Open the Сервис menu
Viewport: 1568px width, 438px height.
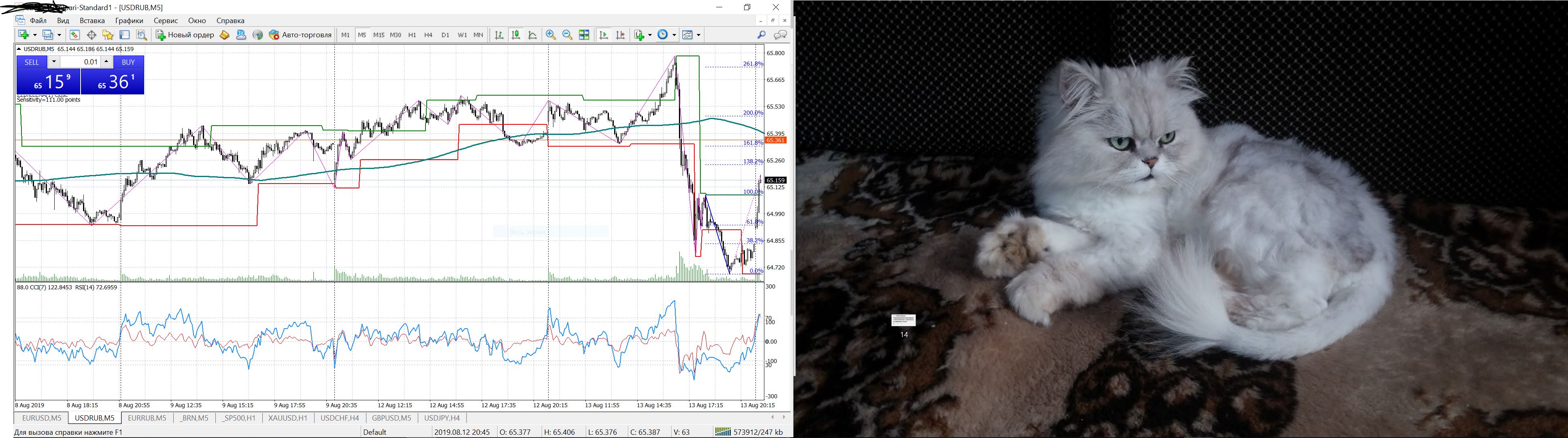166,20
